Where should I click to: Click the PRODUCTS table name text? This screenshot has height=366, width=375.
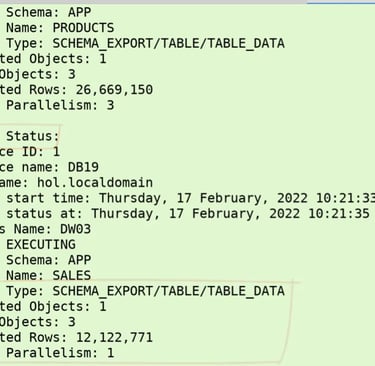pos(83,28)
